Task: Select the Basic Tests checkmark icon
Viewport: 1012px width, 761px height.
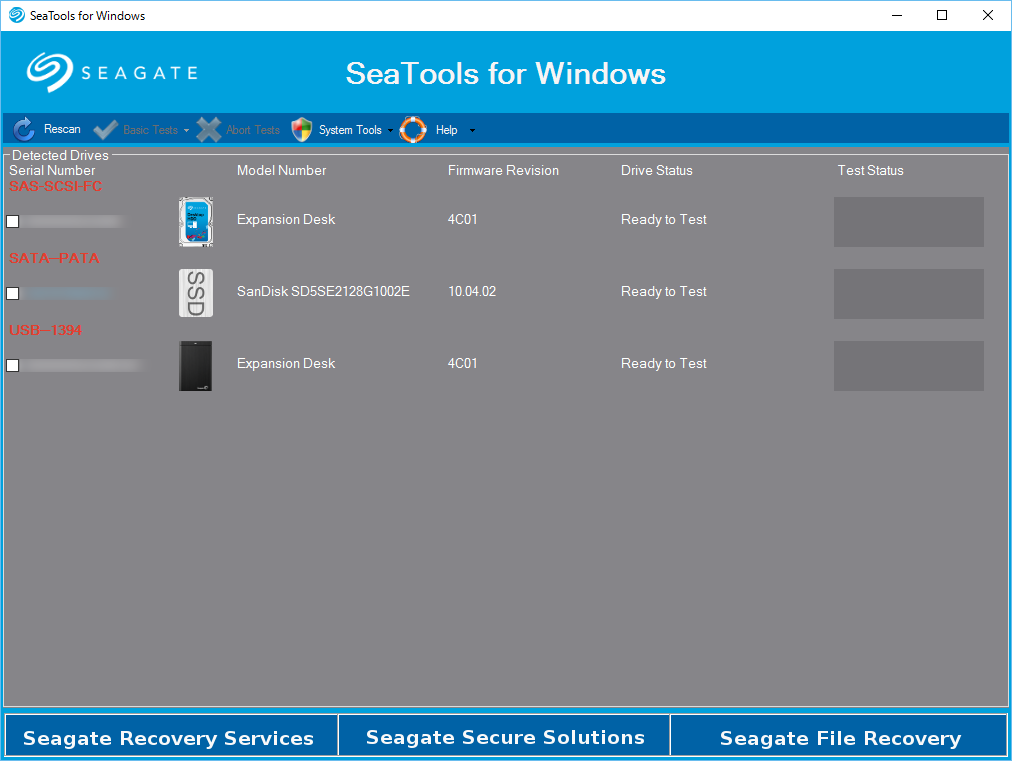Action: click(104, 129)
